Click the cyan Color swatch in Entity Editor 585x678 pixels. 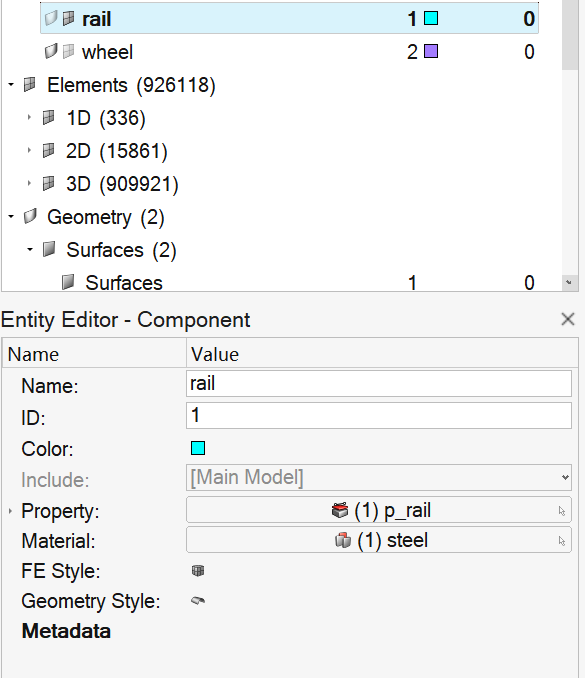198,448
